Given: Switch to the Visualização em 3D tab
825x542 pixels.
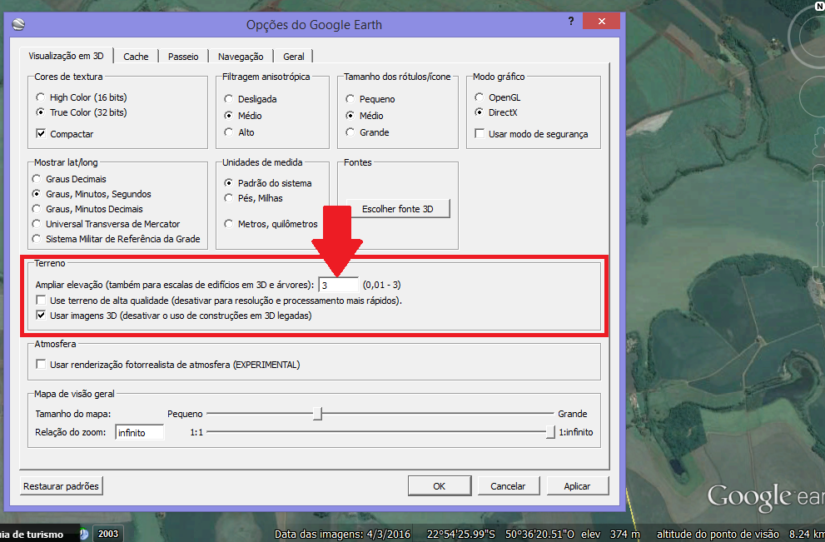Looking at the screenshot, I should point(66,56).
